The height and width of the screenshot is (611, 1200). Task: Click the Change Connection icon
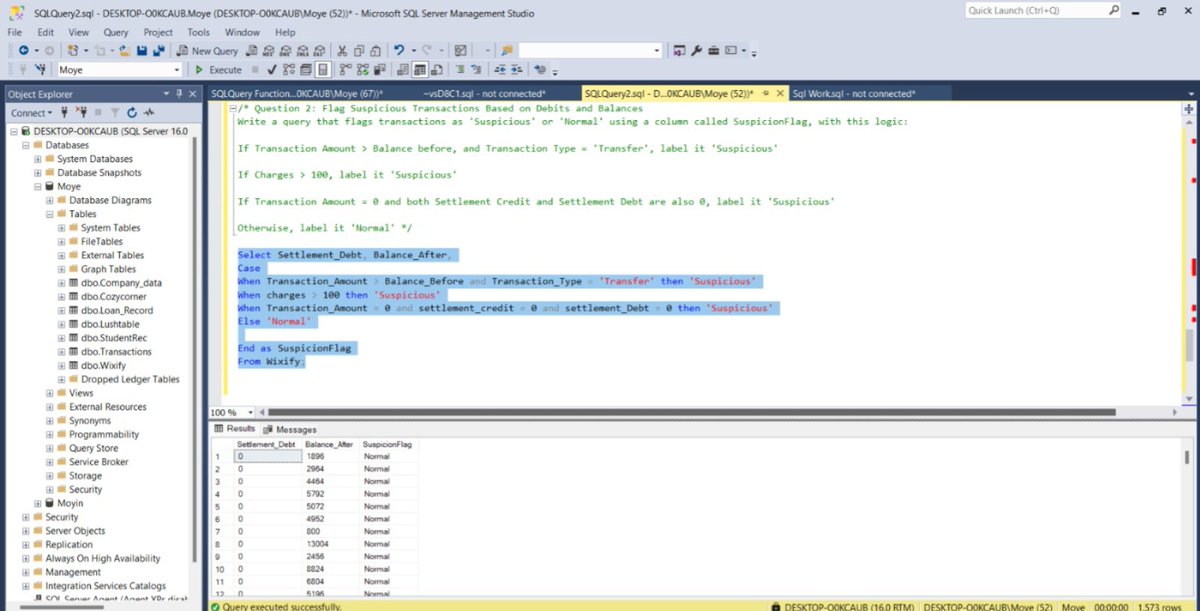click(41, 70)
